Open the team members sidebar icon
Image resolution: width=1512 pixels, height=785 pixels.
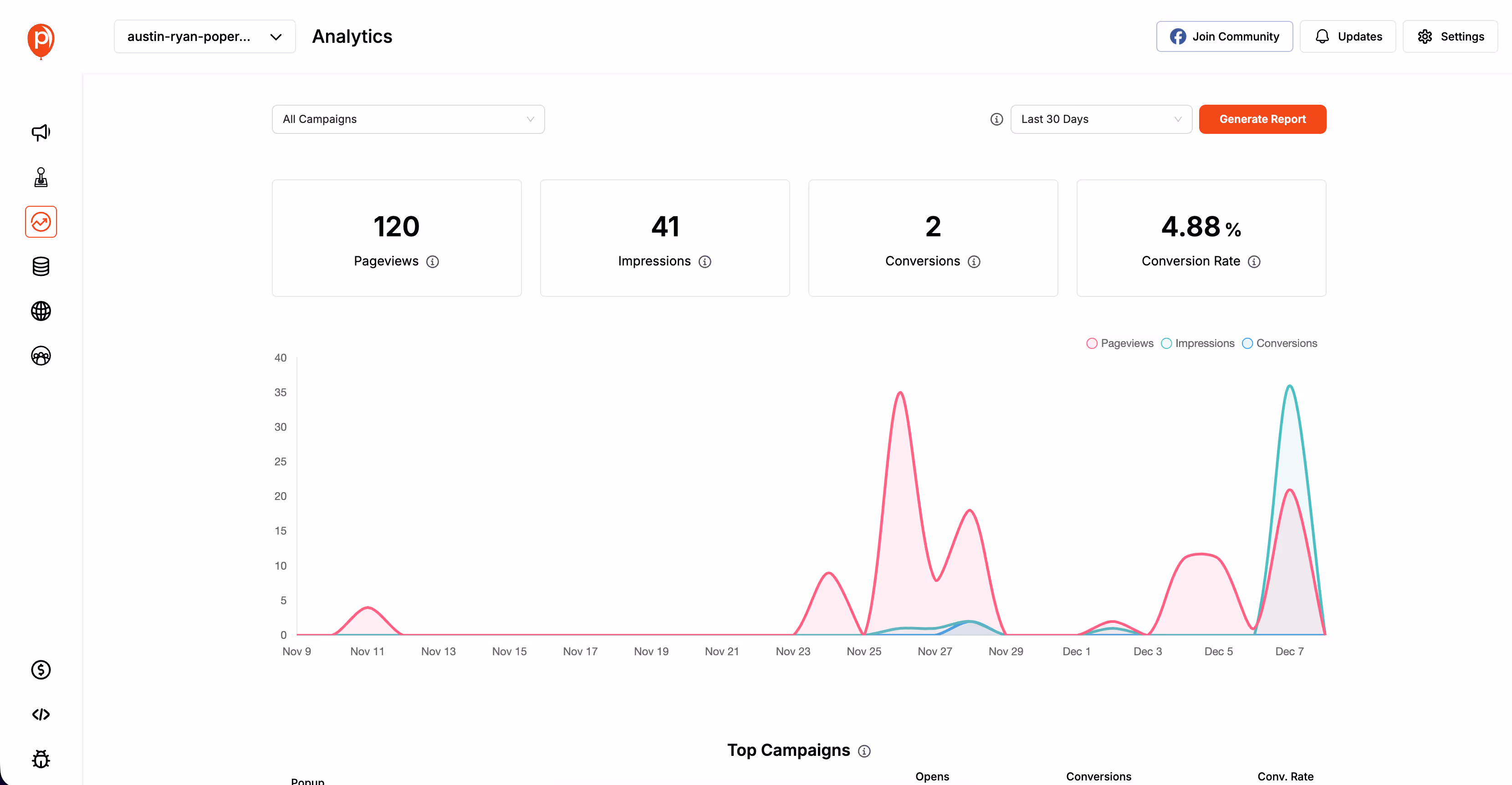tap(41, 356)
